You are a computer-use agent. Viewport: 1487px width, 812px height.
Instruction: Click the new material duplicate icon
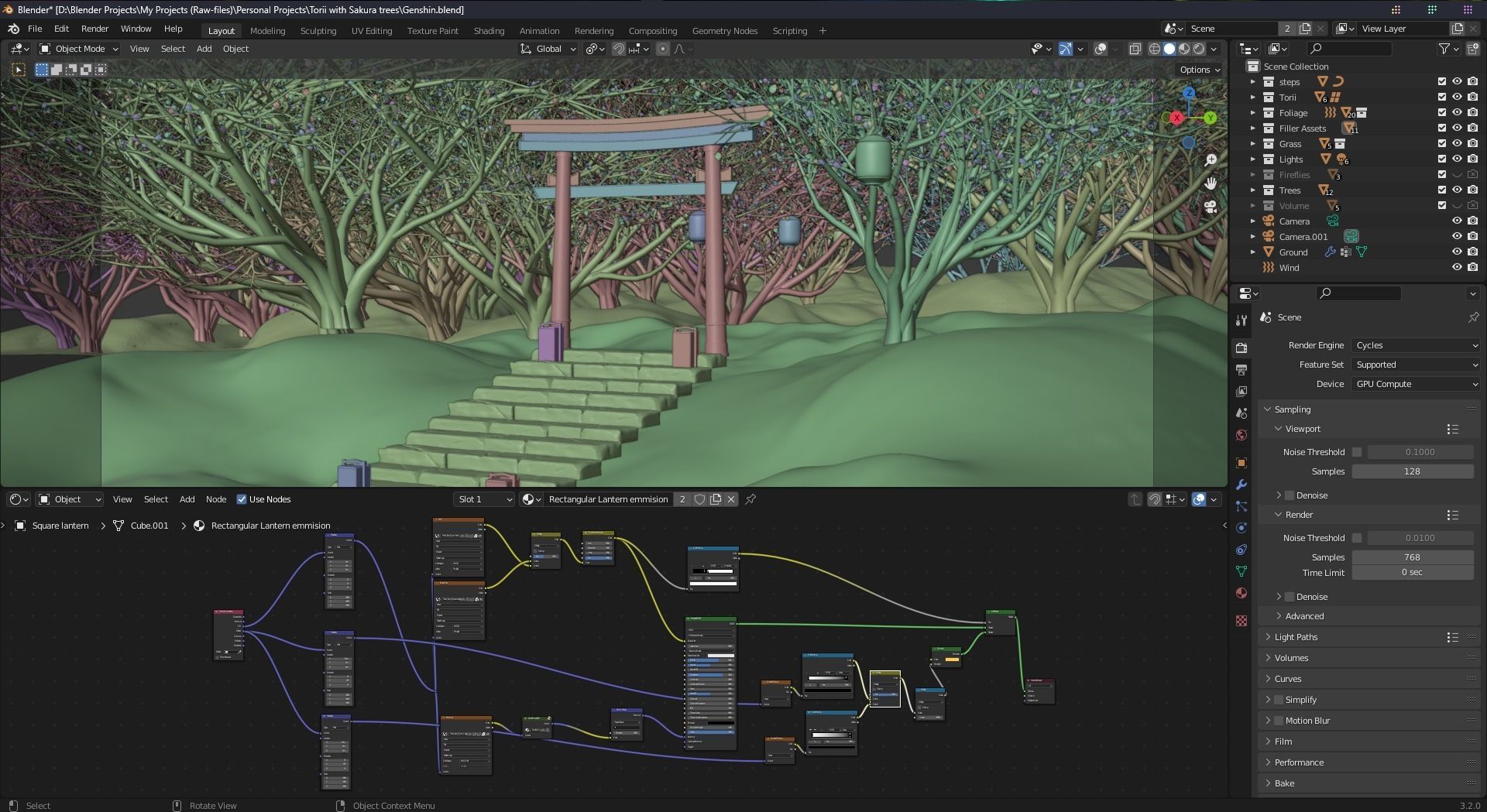(715, 499)
